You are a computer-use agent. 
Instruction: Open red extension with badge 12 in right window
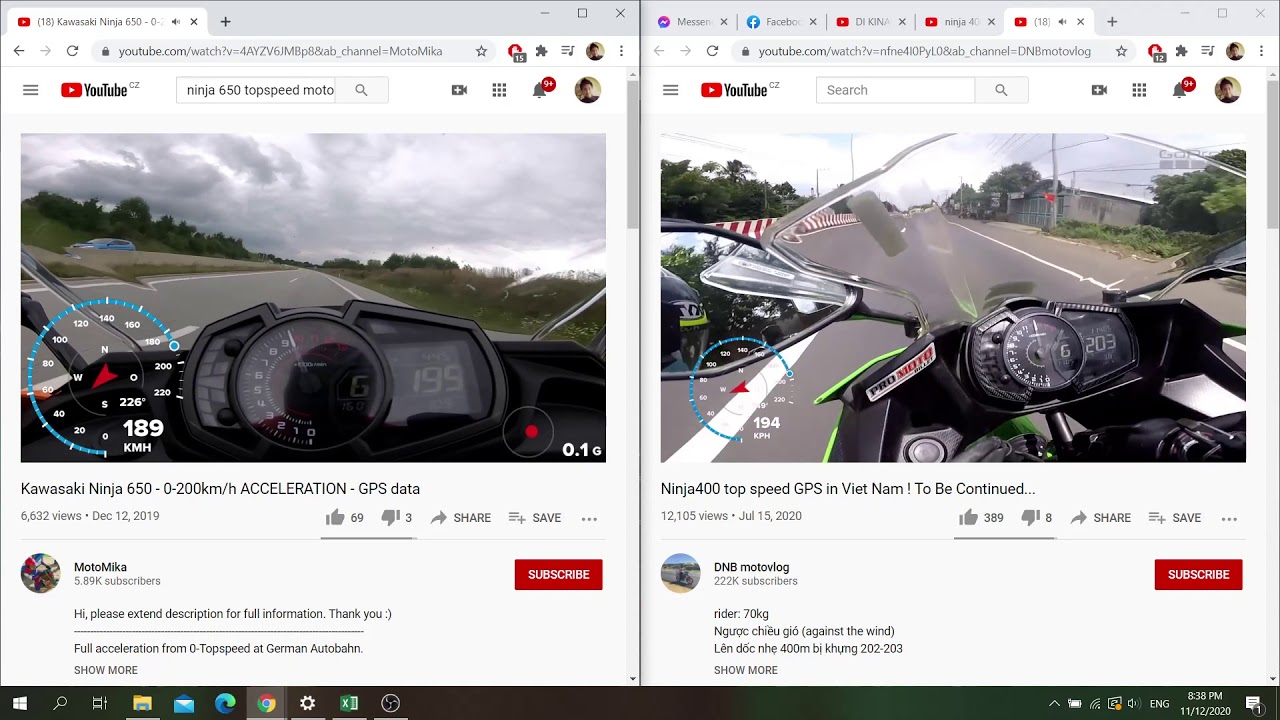coord(1156,52)
